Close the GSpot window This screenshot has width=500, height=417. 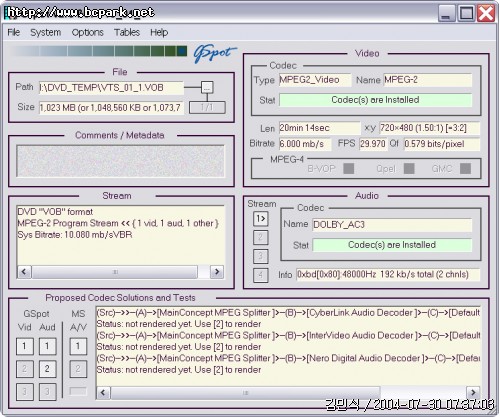[x=486, y=13]
